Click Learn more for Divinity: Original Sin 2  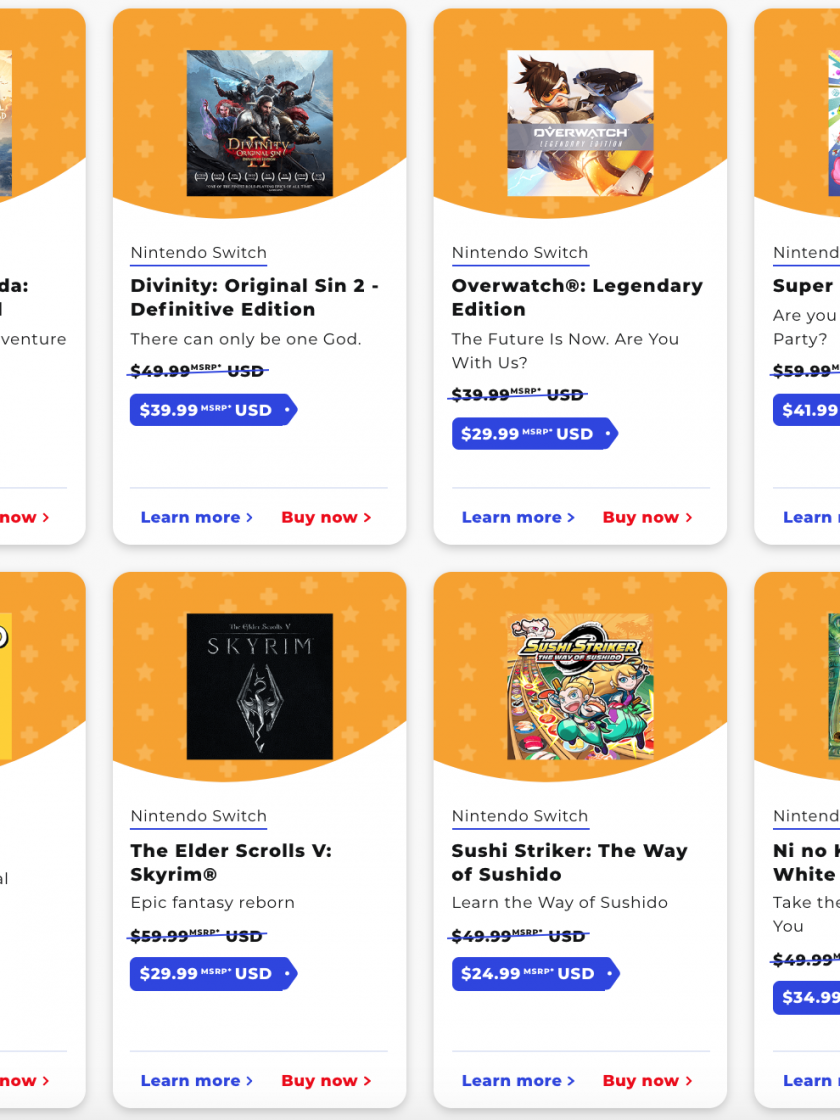click(x=196, y=517)
